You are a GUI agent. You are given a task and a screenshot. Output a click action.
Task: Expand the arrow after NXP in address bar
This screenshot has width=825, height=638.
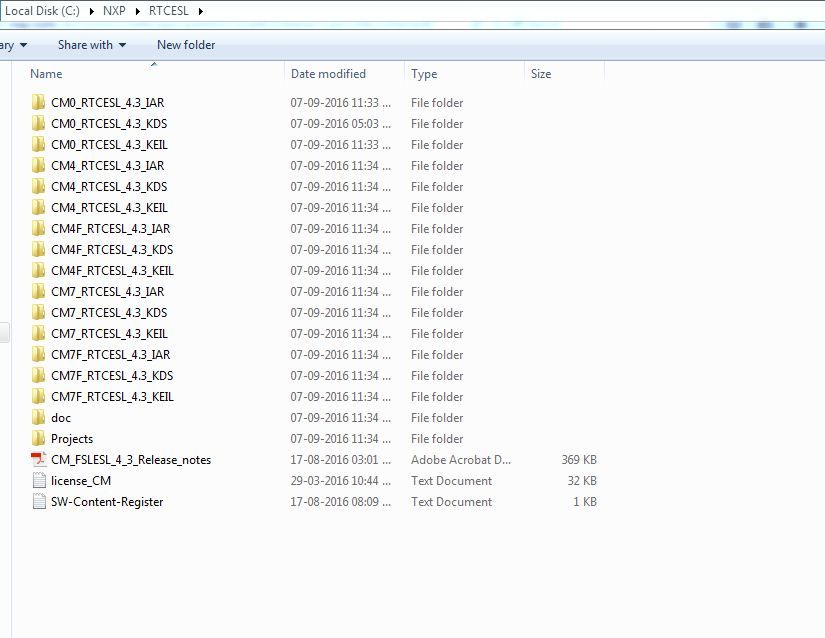[138, 11]
